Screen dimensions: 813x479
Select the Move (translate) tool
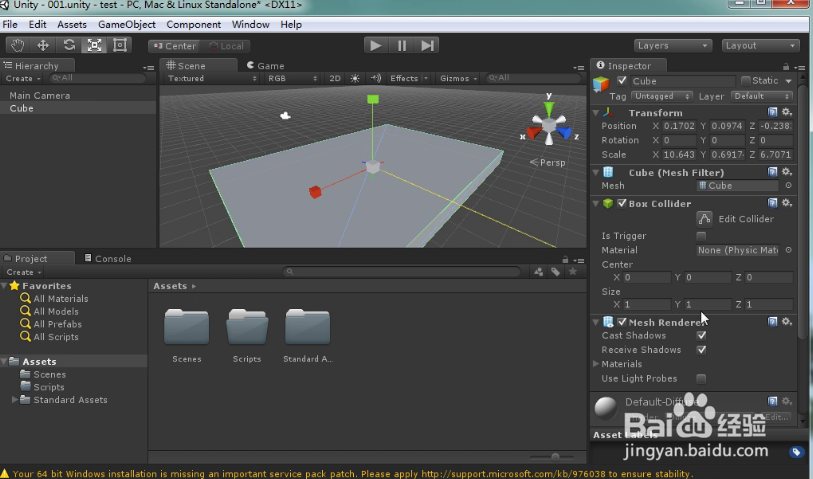tap(43, 45)
